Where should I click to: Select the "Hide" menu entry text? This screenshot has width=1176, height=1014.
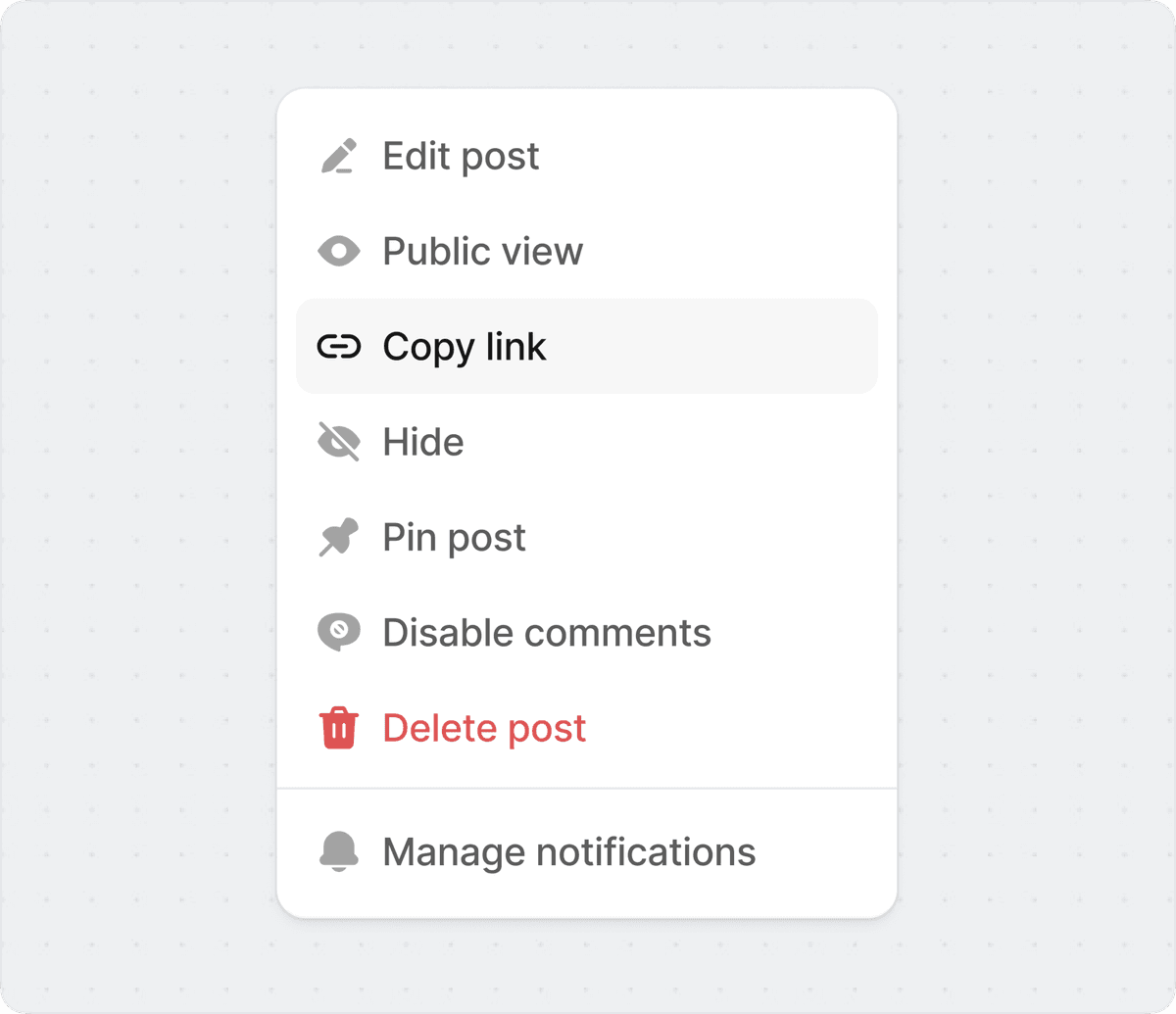pos(423,442)
